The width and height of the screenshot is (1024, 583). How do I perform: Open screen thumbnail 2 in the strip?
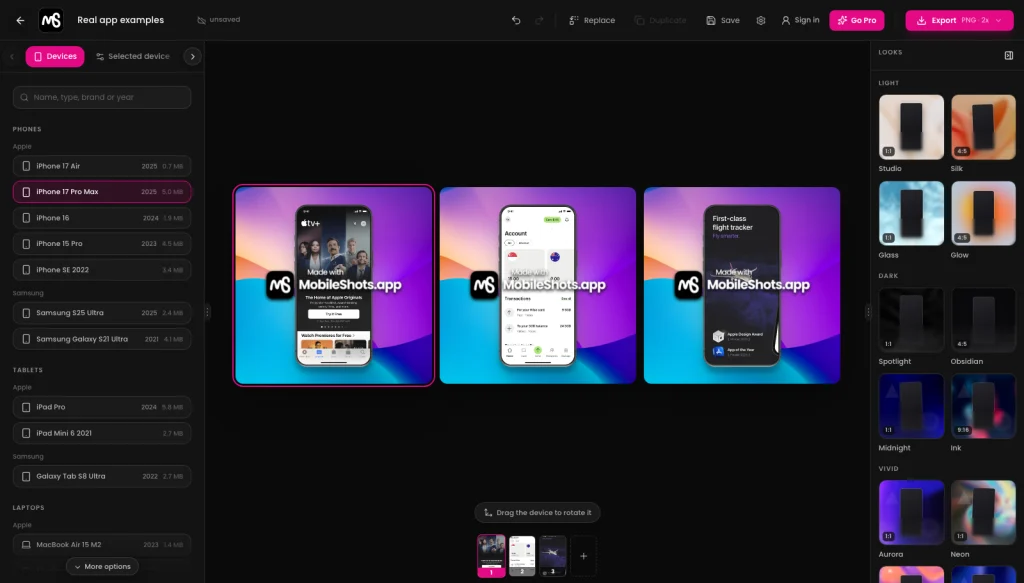pyautogui.click(x=522, y=556)
